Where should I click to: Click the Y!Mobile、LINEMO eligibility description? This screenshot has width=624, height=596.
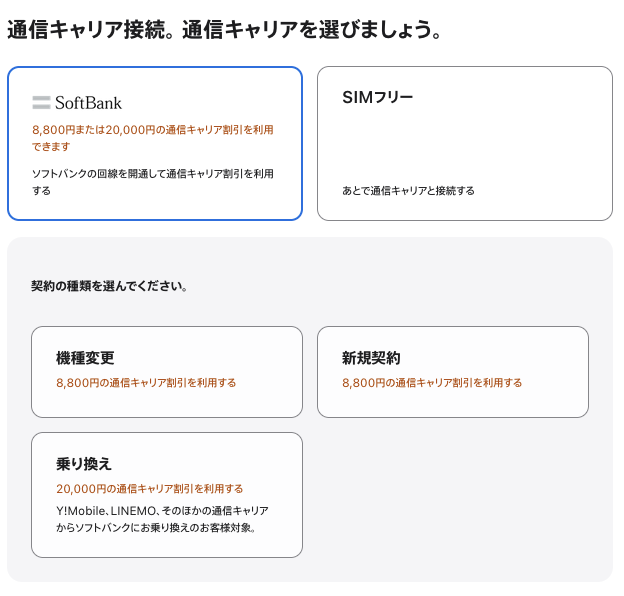[162, 519]
